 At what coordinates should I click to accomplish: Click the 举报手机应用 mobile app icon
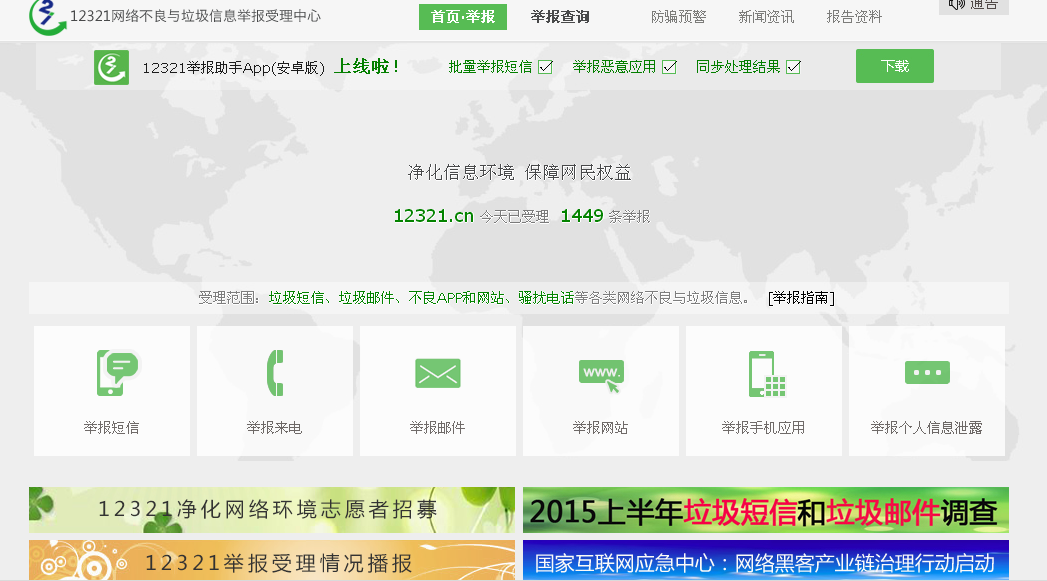765,374
